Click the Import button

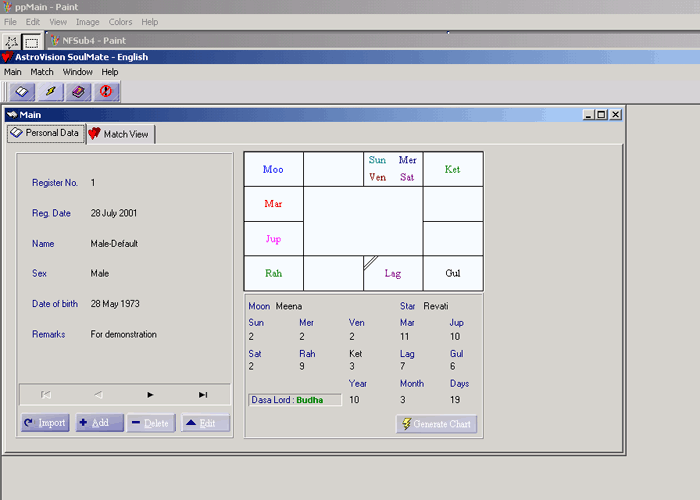tap(45, 423)
